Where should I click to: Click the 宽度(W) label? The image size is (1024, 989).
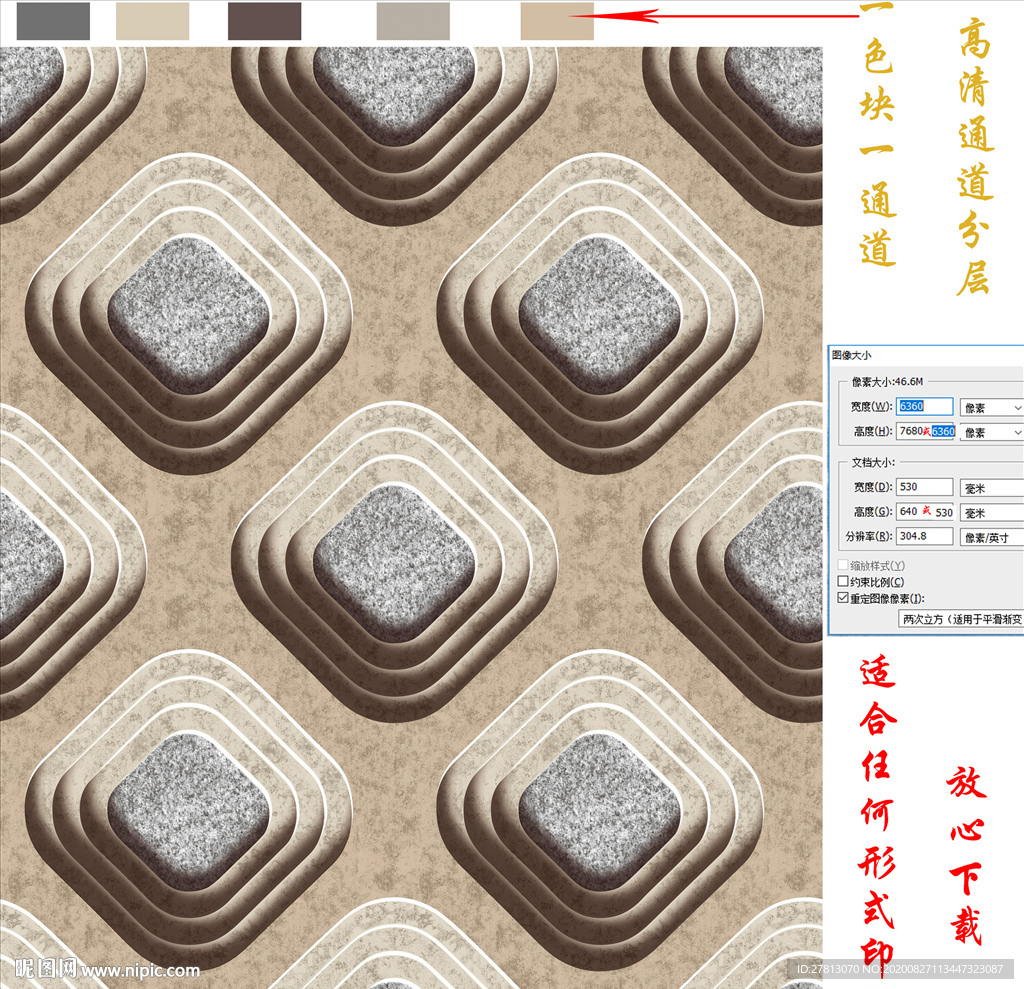click(x=871, y=406)
